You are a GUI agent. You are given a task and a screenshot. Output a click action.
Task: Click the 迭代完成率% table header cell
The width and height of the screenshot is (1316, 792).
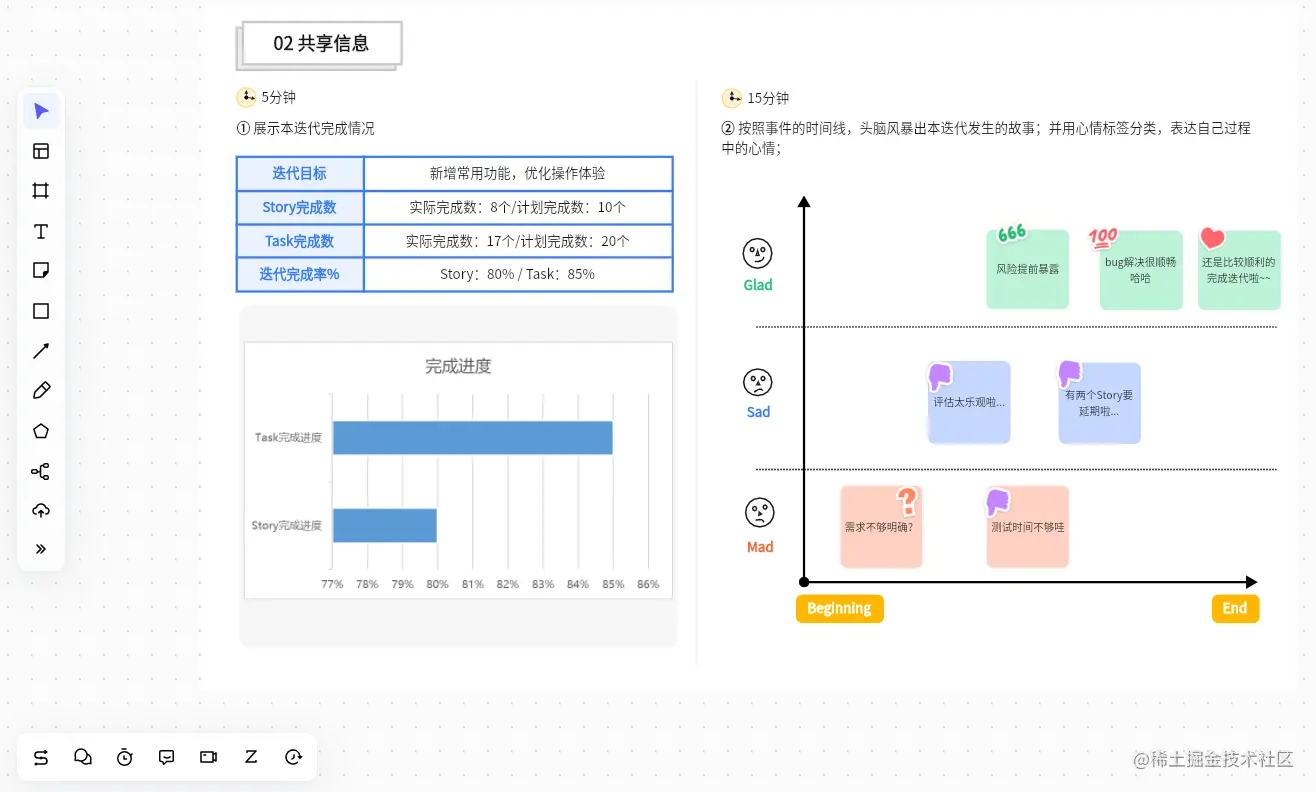click(x=300, y=274)
